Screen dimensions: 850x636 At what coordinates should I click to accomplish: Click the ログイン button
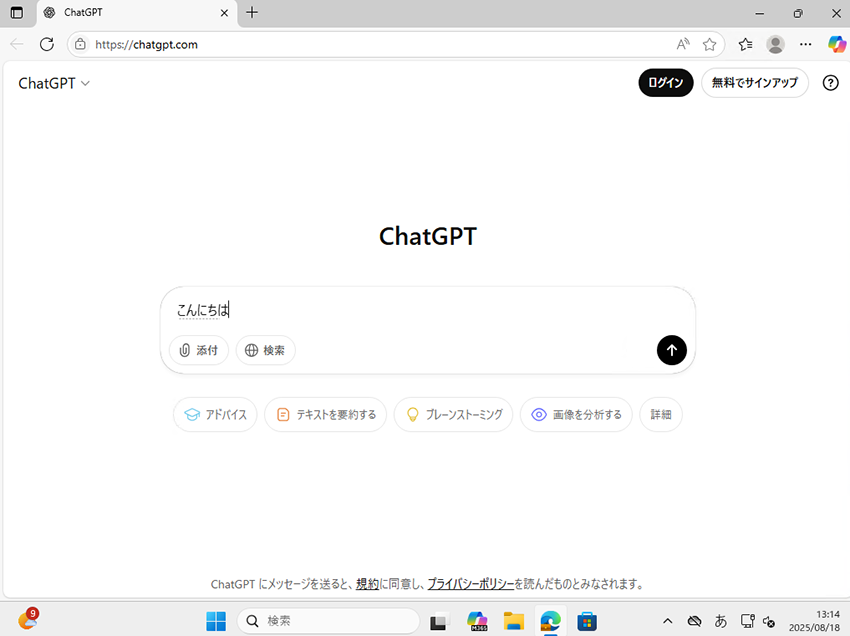[x=665, y=83]
